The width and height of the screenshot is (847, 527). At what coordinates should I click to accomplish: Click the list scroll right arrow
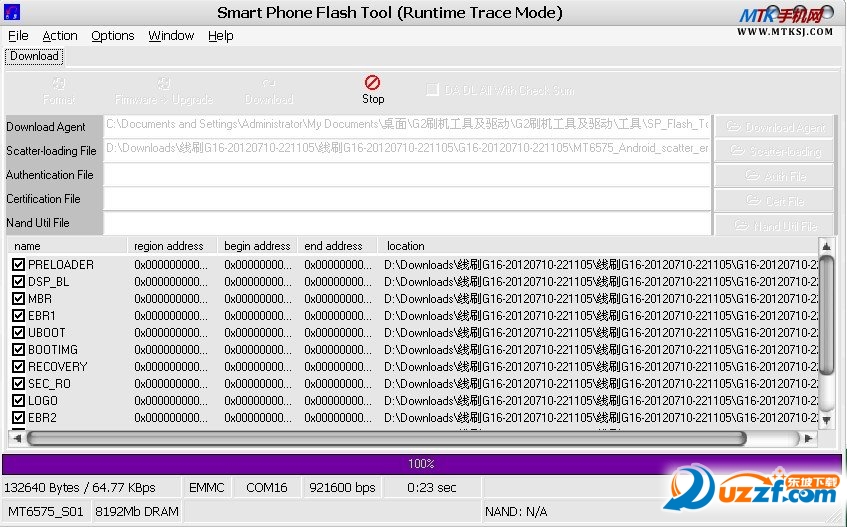click(809, 438)
